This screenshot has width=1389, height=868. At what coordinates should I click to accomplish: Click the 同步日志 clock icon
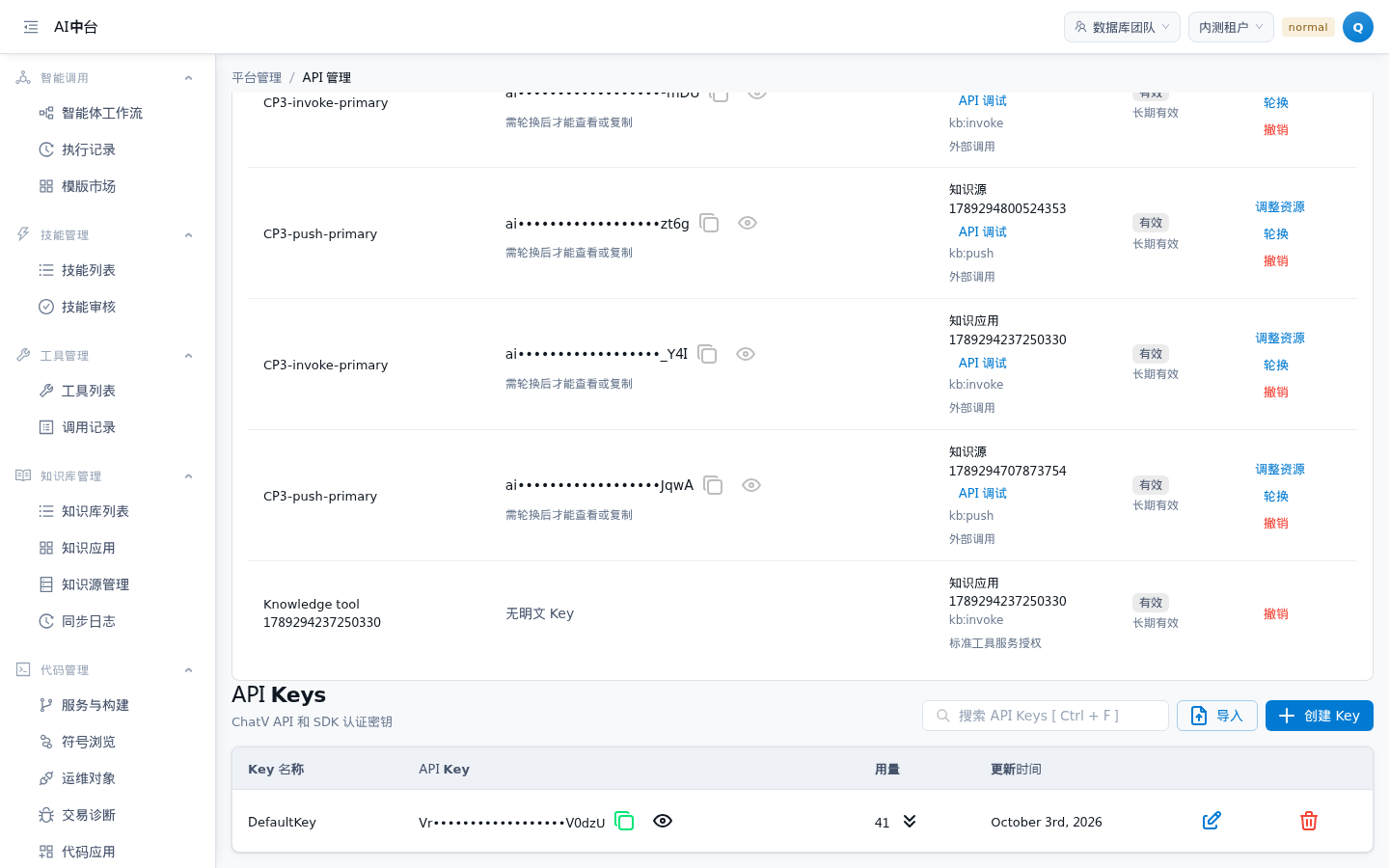point(46,621)
